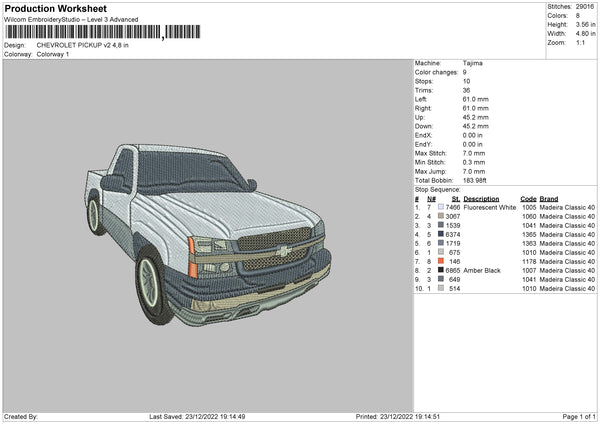Image resolution: width=600 pixels, height=424 pixels.
Task: Click the Chevrolet pickup embroidery design preview
Action: [208, 235]
